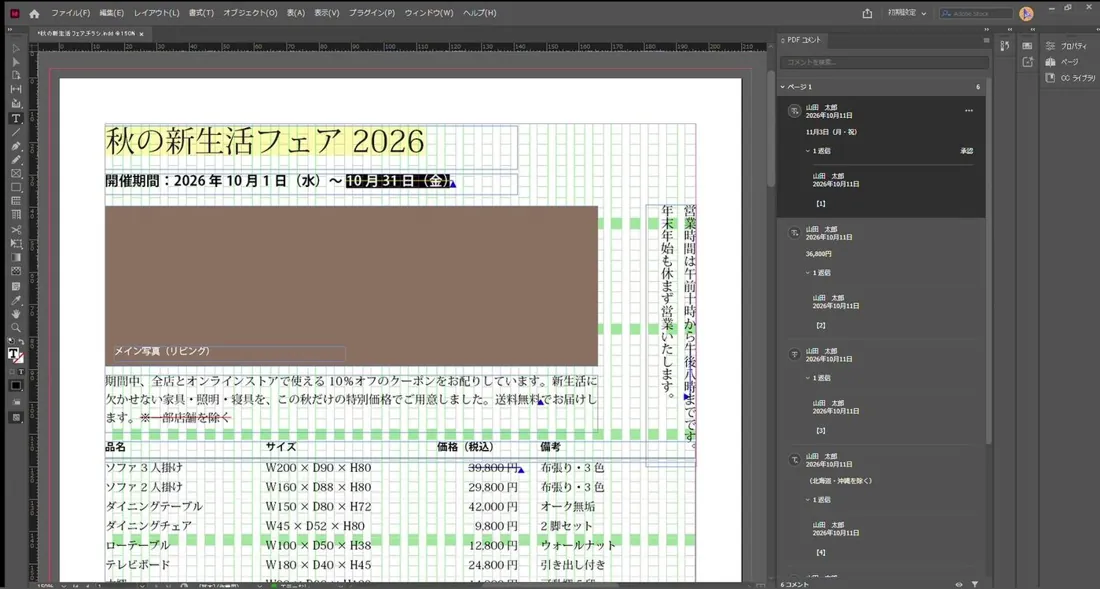The height and width of the screenshot is (589, 1100).
Task: Collapse the ページ 1 comments group
Action: point(783,87)
